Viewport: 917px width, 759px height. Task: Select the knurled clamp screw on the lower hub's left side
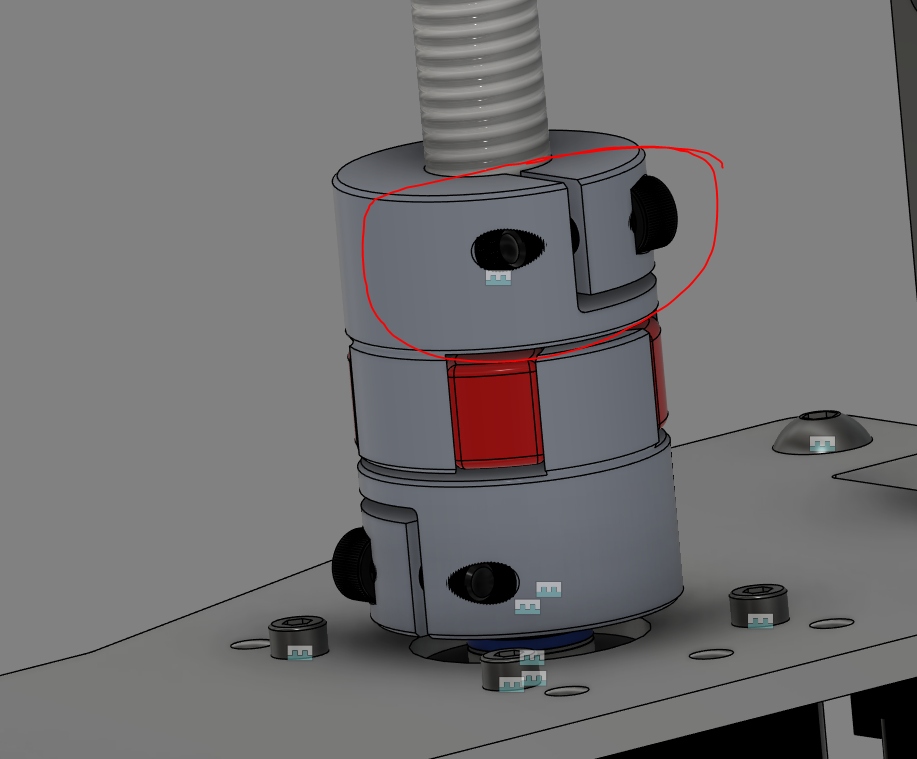(x=355, y=564)
